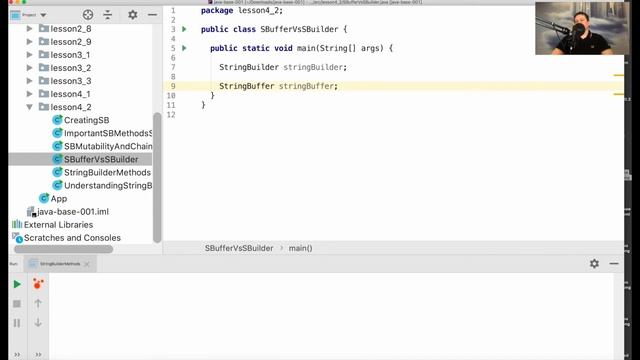Click SBufferVsSBuilder in the breadcrumb bar
Image resolution: width=640 pixels, height=360 pixels.
click(x=239, y=248)
